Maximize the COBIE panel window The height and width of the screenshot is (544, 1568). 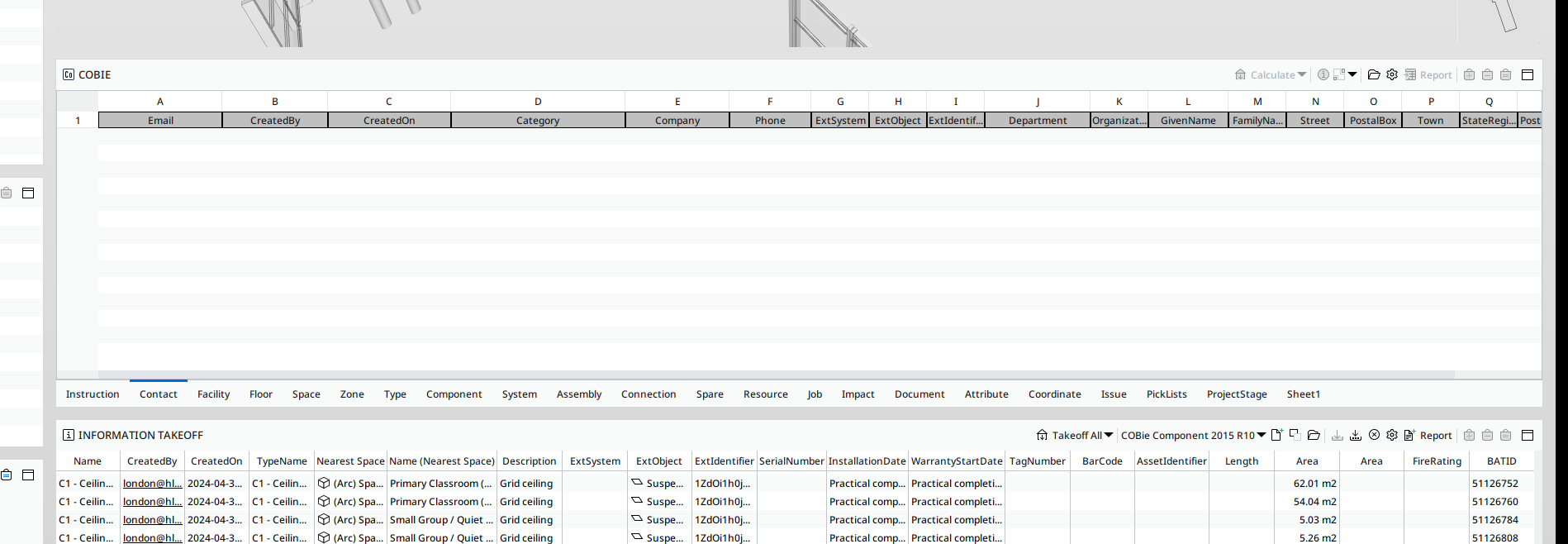click(1528, 74)
